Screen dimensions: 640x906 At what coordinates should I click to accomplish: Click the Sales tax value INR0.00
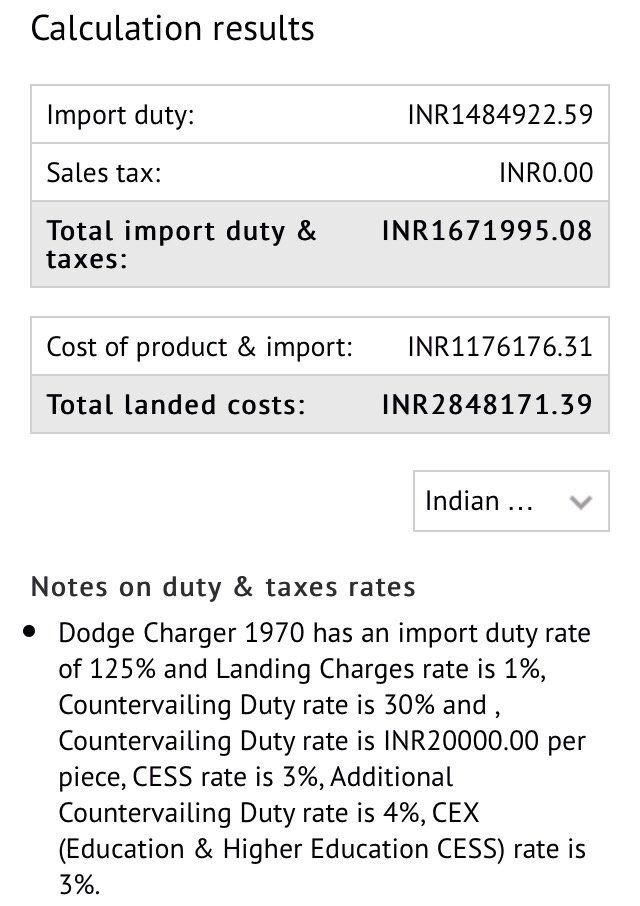coord(545,173)
